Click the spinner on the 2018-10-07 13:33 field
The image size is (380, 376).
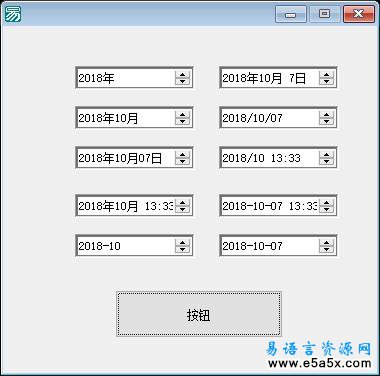(x=326, y=206)
